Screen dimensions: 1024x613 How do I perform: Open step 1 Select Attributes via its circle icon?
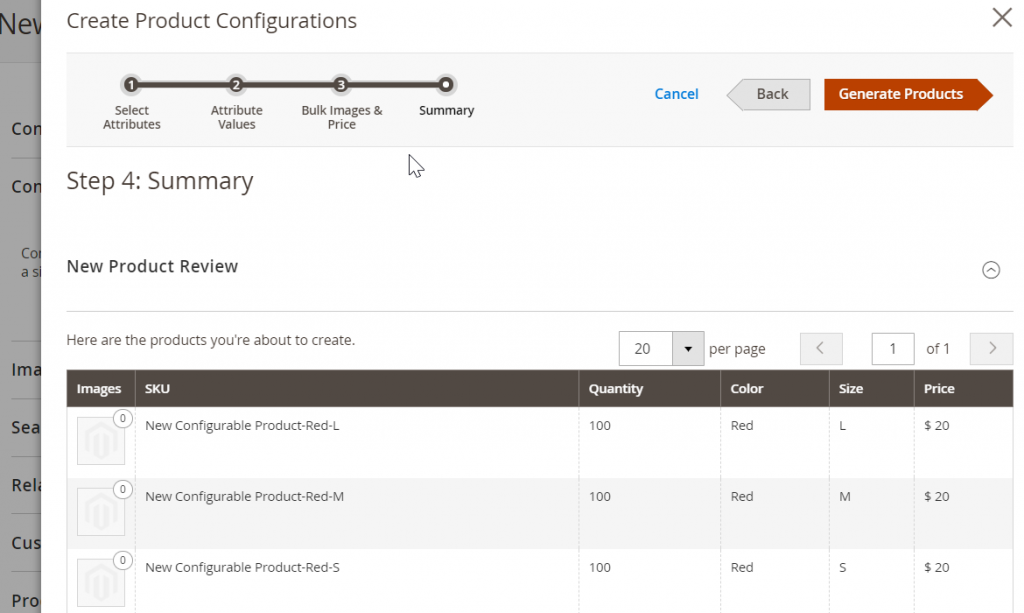click(131, 86)
